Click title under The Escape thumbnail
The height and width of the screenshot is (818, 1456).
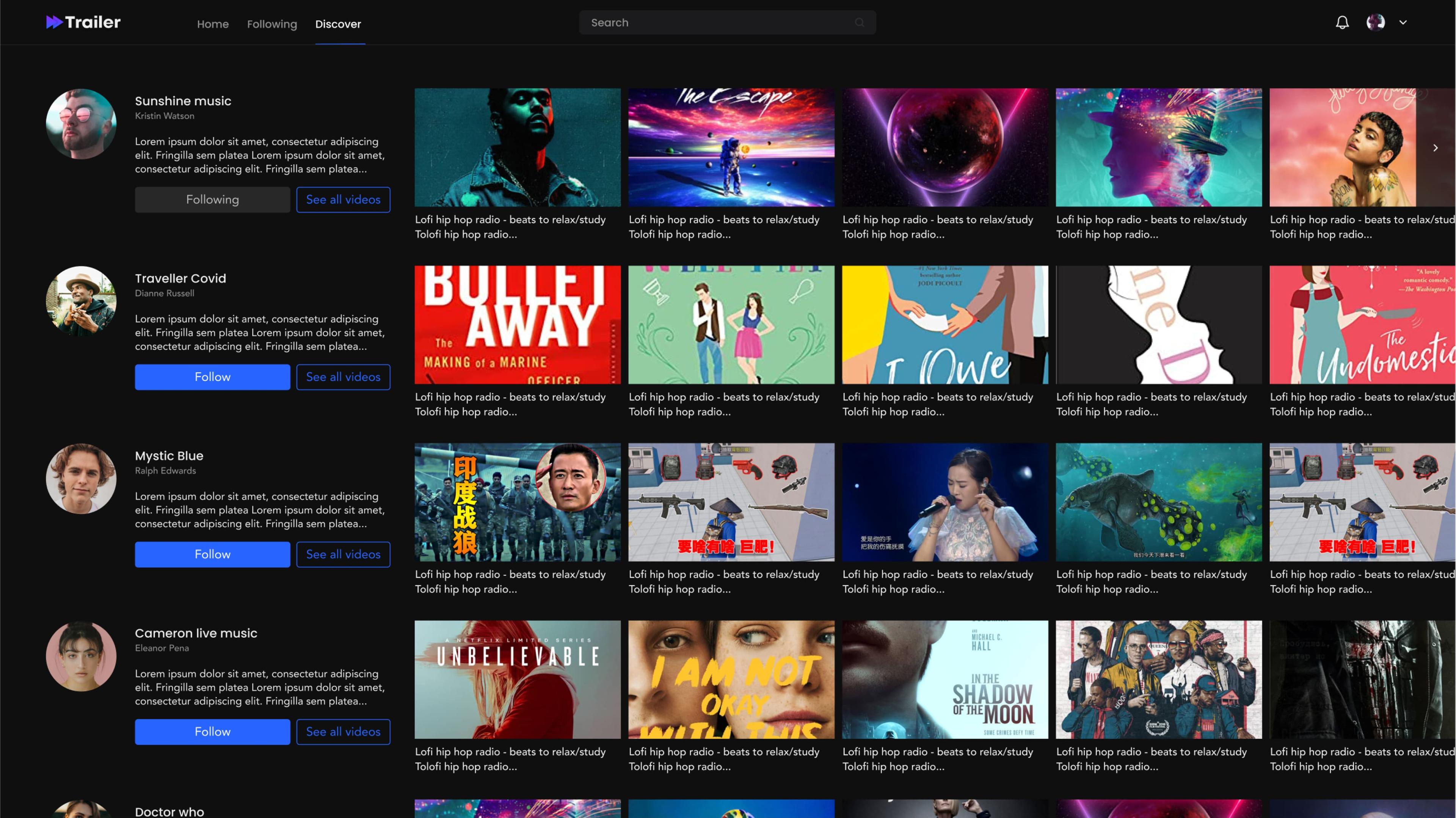(x=724, y=227)
